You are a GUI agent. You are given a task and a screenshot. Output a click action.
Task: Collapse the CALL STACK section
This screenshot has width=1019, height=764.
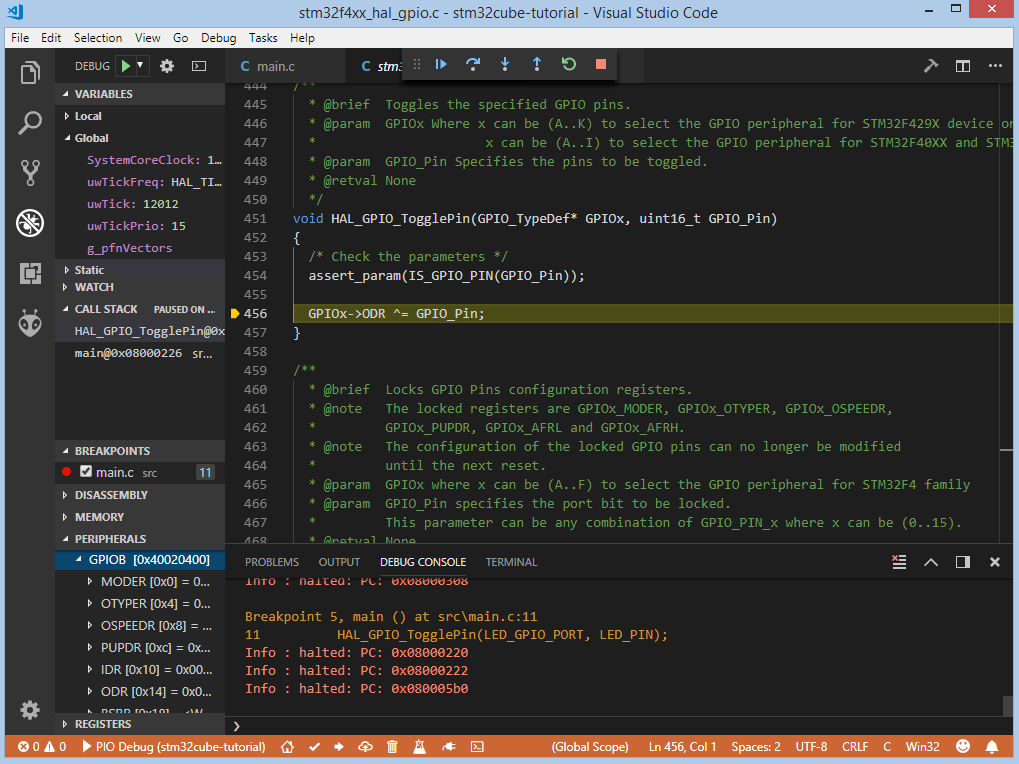[140, 309]
